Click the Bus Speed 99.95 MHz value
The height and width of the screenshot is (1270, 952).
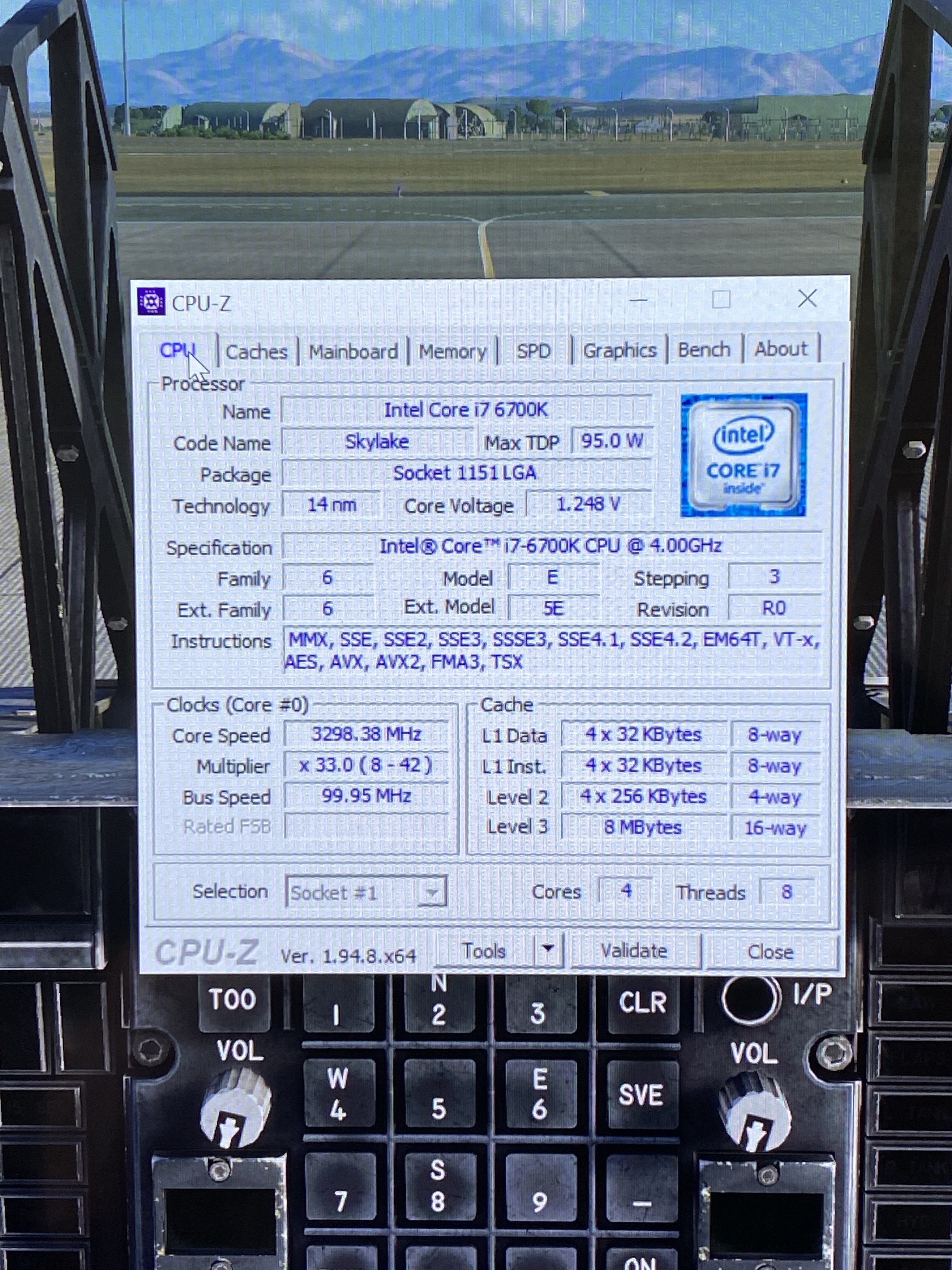coord(366,796)
